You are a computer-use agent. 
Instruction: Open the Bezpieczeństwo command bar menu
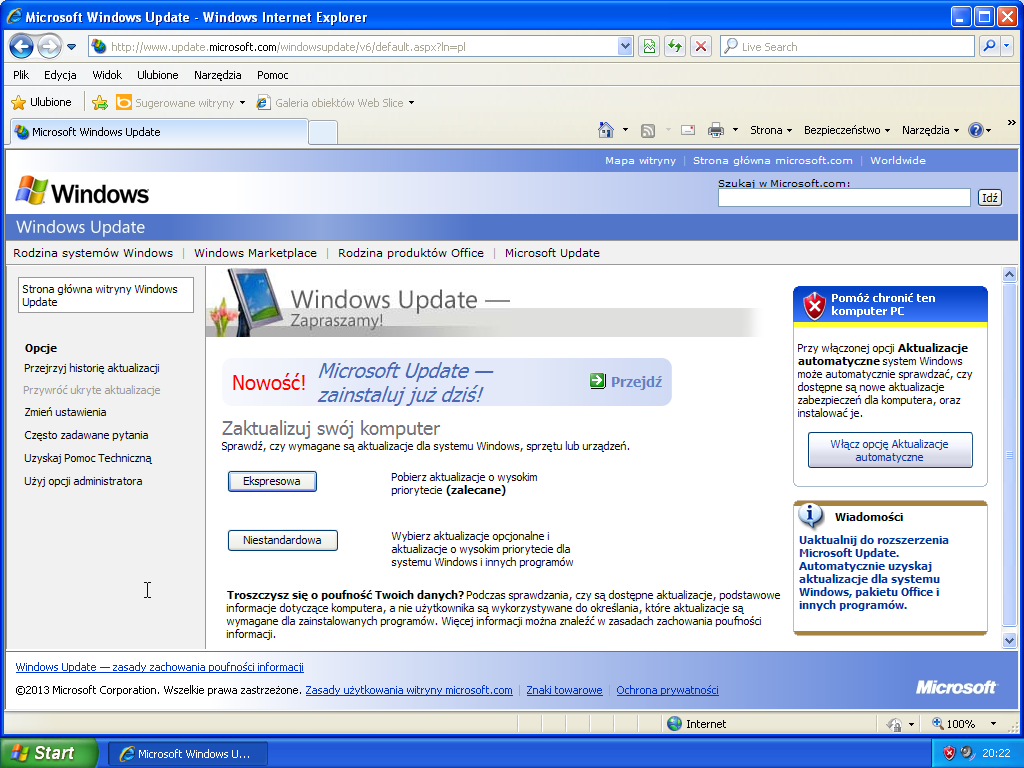point(847,130)
